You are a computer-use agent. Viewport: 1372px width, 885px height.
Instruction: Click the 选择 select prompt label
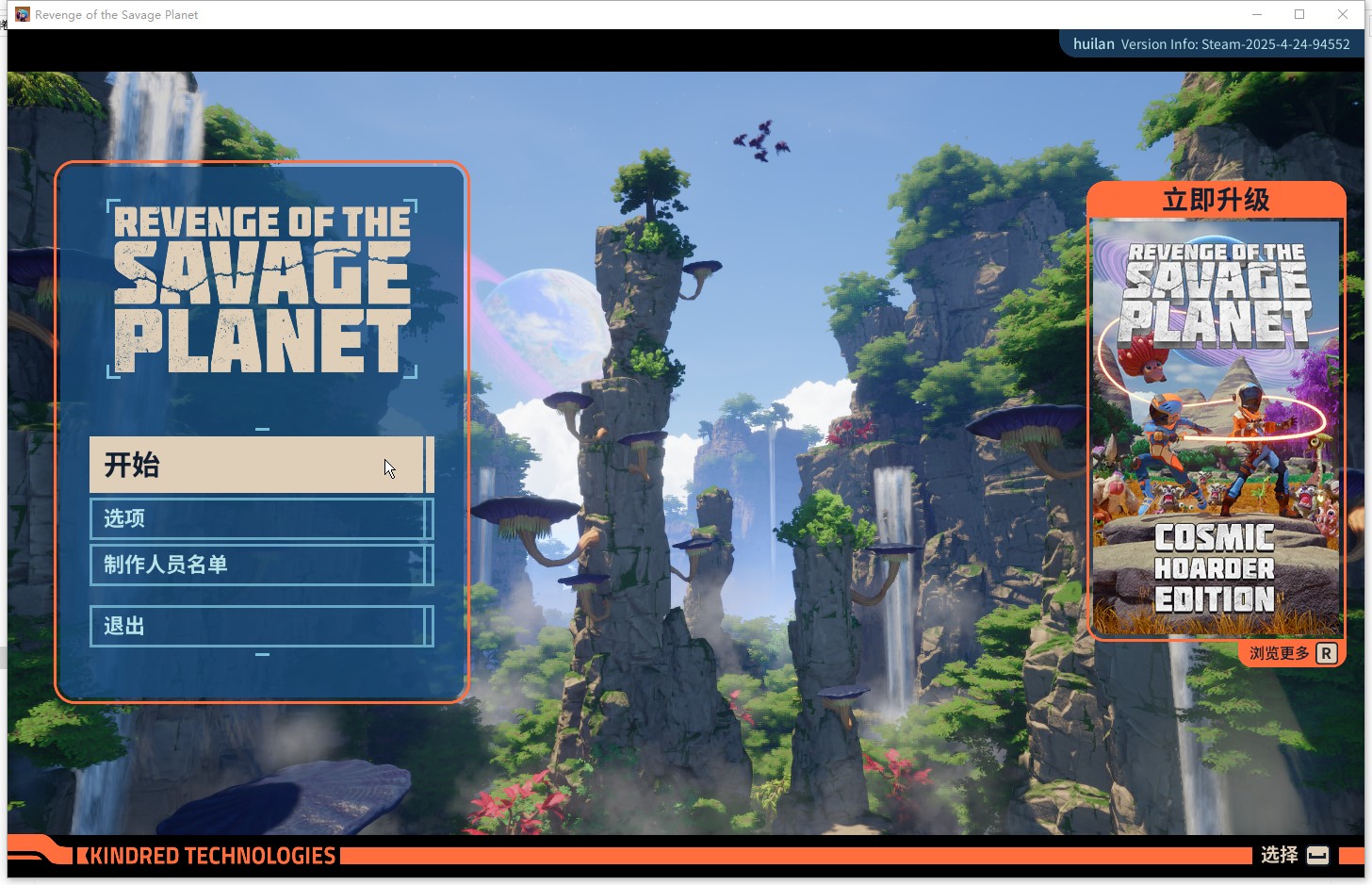1279,855
